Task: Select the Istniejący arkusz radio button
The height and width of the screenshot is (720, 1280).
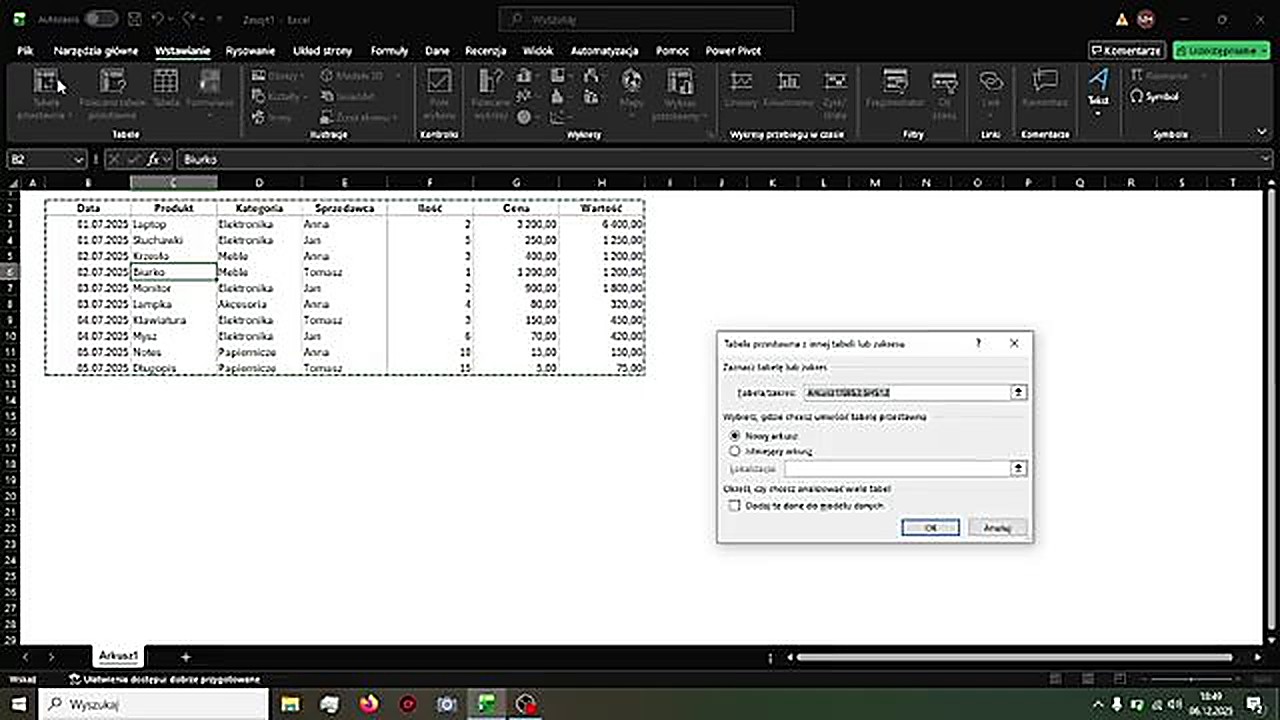Action: coord(735,451)
